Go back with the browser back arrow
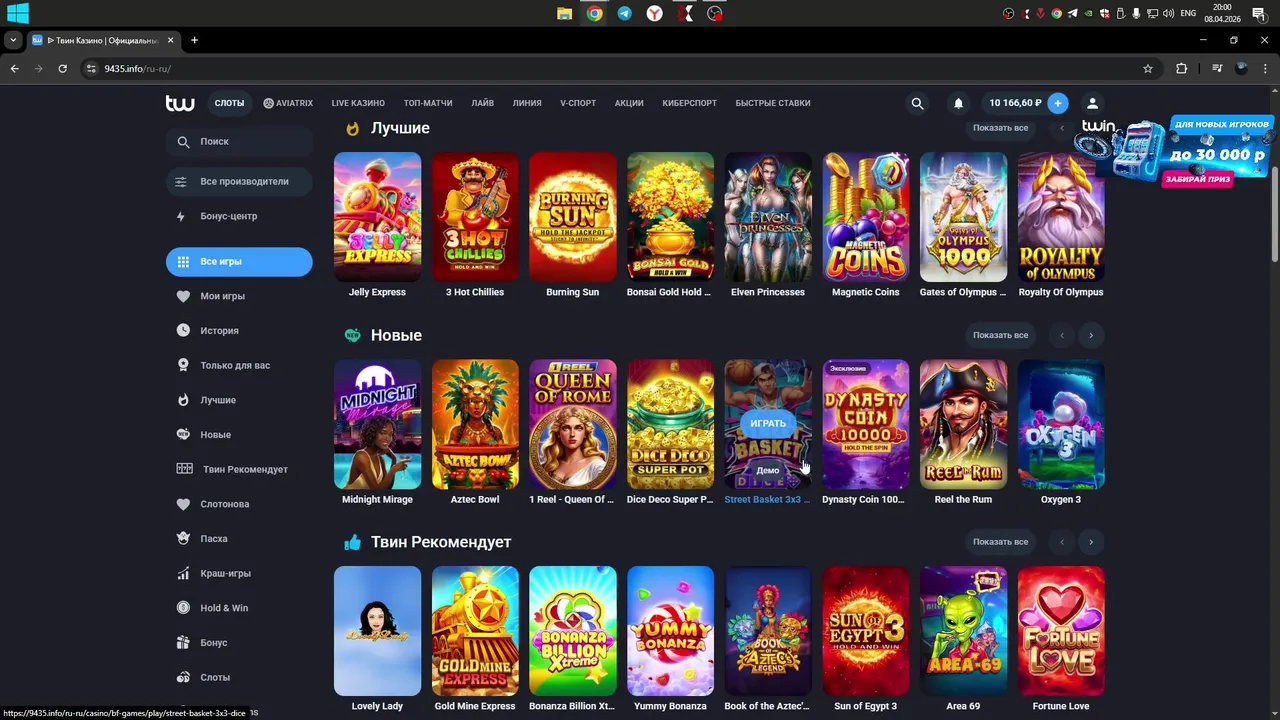The image size is (1280, 720). tap(14, 69)
